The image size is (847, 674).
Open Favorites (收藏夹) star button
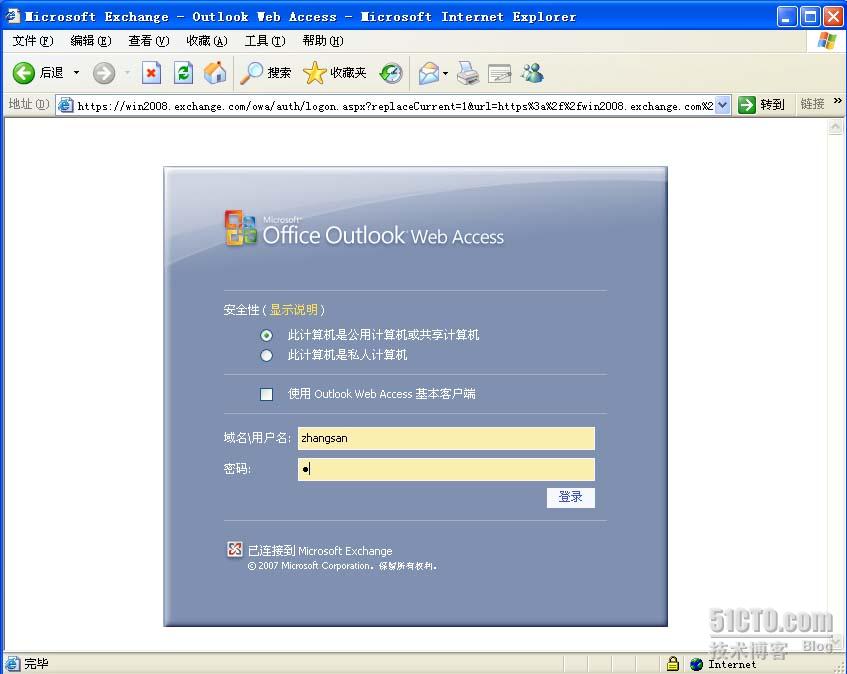click(x=335, y=73)
